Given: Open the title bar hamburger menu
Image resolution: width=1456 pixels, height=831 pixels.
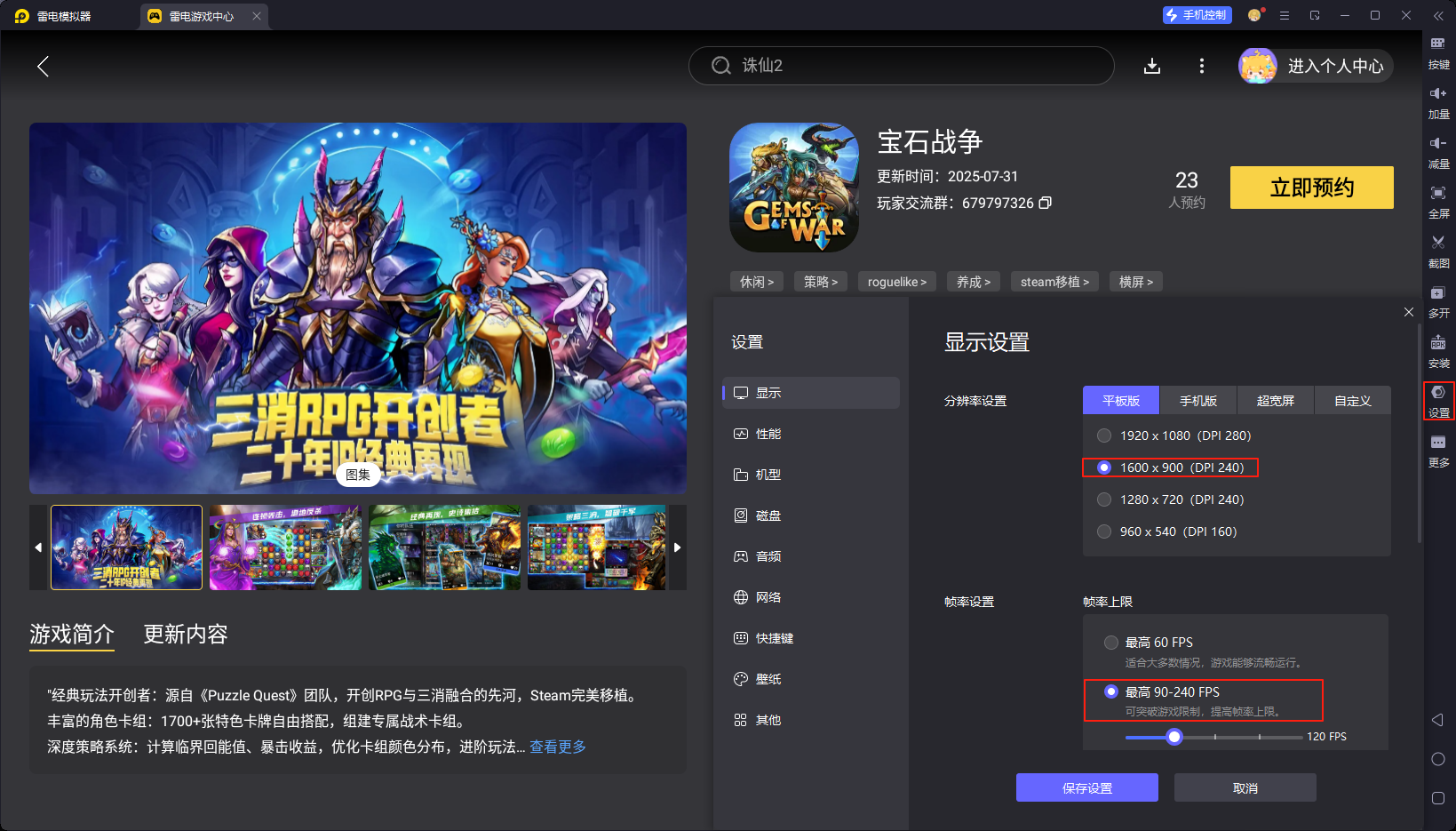Looking at the screenshot, I should pos(1285,15).
